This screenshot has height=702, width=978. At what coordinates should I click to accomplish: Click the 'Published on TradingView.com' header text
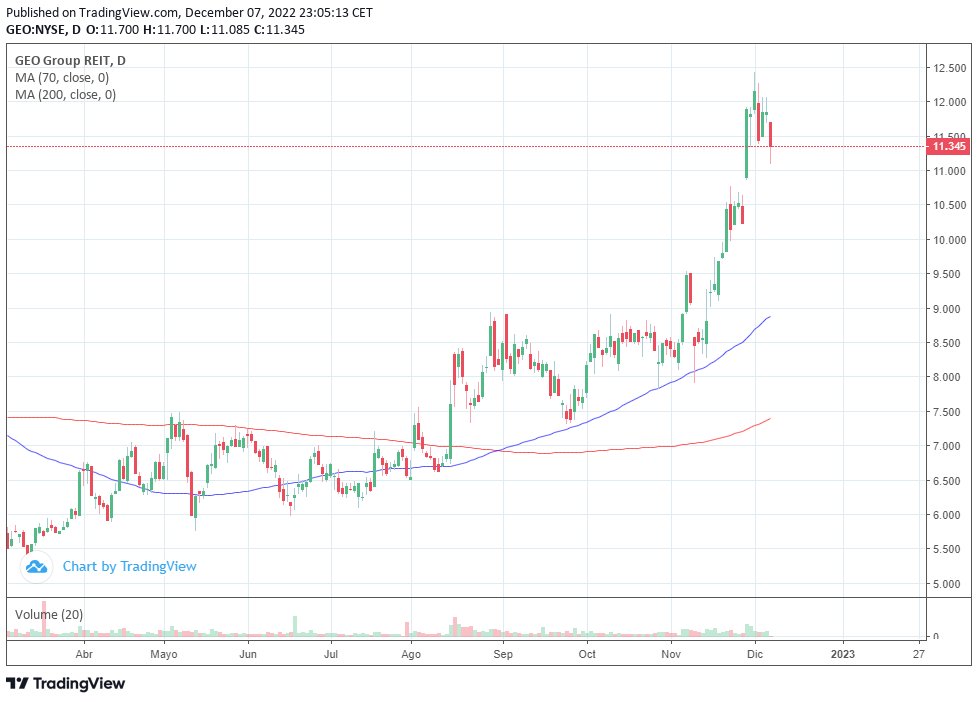(x=94, y=12)
